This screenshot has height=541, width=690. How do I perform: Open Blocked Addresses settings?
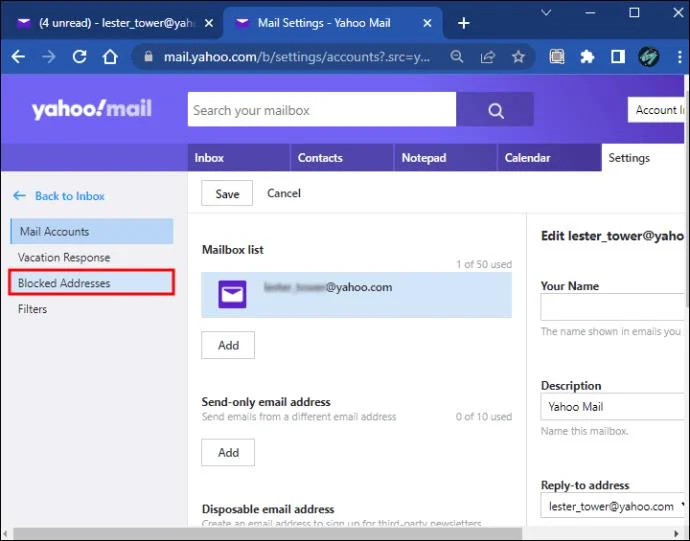pyautogui.click(x=92, y=282)
